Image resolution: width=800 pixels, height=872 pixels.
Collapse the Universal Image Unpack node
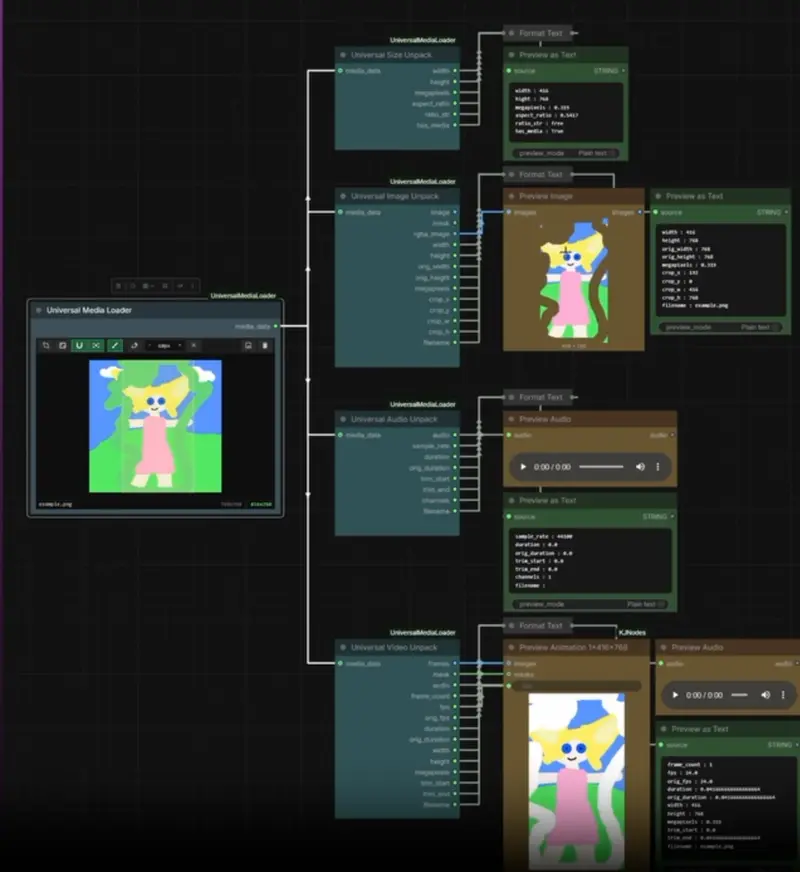point(343,196)
